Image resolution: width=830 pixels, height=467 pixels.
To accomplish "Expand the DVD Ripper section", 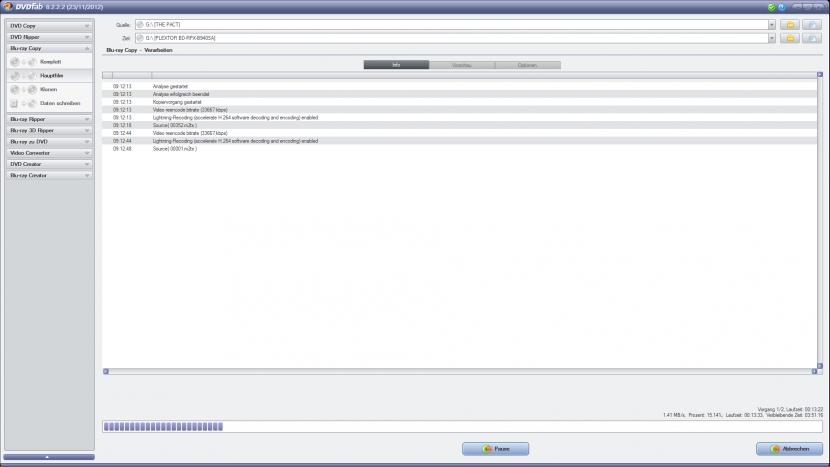I will (50, 37).
